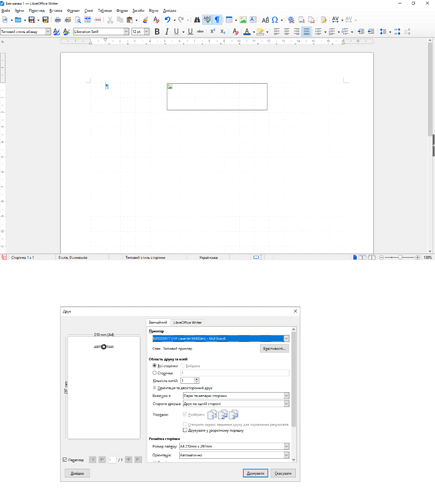Toggle Bold formatting in the toolbar
This screenshot has height=500, width=435.
[157, 32]
